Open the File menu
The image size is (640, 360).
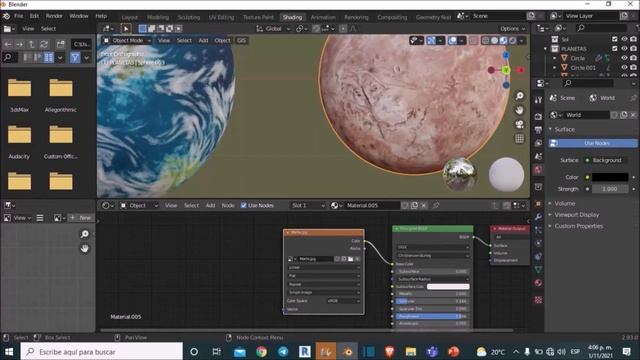(x=19, y=16)
